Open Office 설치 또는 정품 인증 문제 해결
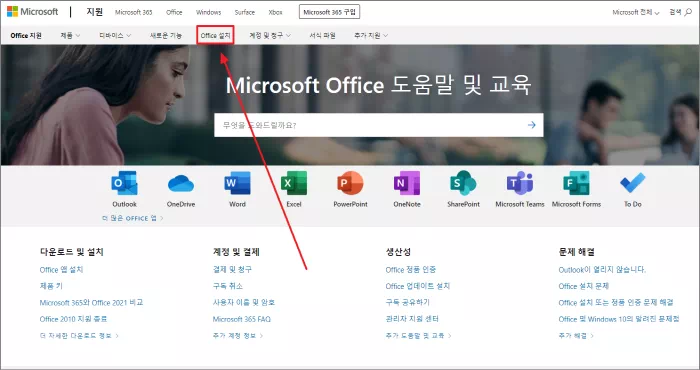Viewport: 700px width, 370px height. (x=616, y=302)
